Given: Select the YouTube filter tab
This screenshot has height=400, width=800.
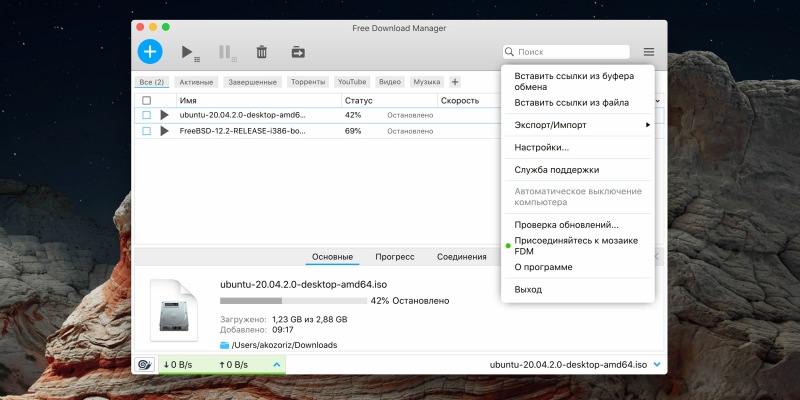Looking at the screenshot, I should click(352, 82).
